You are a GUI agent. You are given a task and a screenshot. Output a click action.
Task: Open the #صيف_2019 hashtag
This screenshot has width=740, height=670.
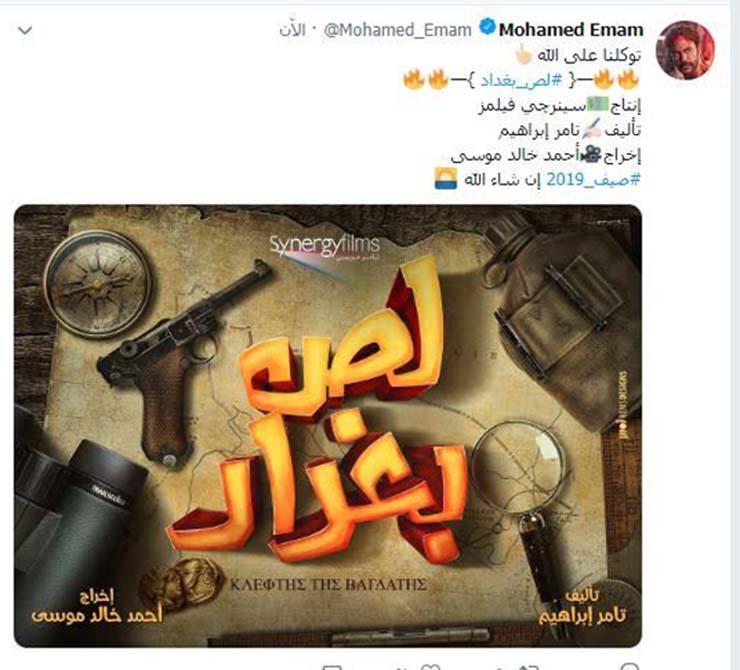pos(594,180)
